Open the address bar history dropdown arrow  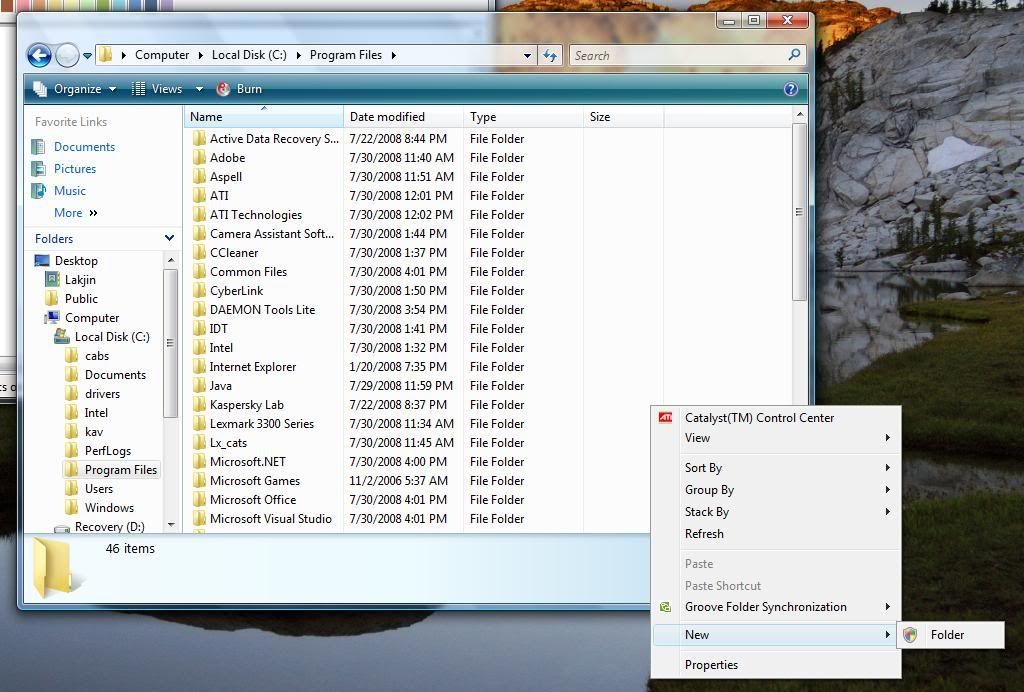coord(527,55)
